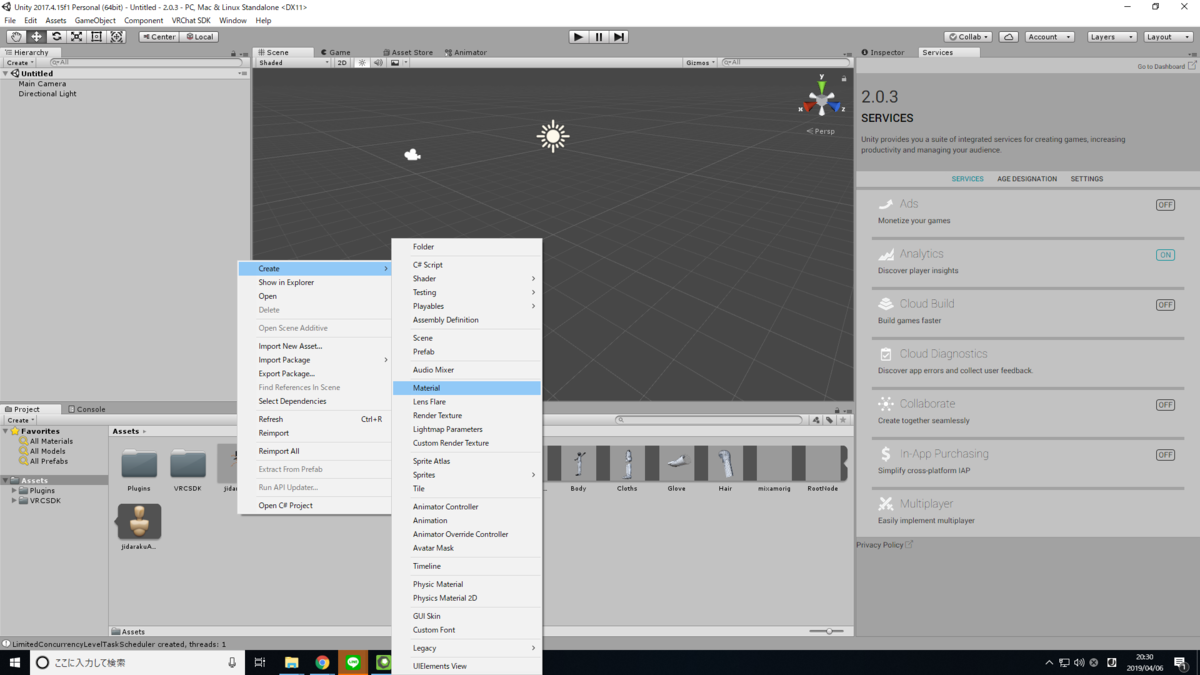The width and height of the screenshot is (1200, 675).
Task: Select the Rect Transform tool
Action: pos(96,37)
